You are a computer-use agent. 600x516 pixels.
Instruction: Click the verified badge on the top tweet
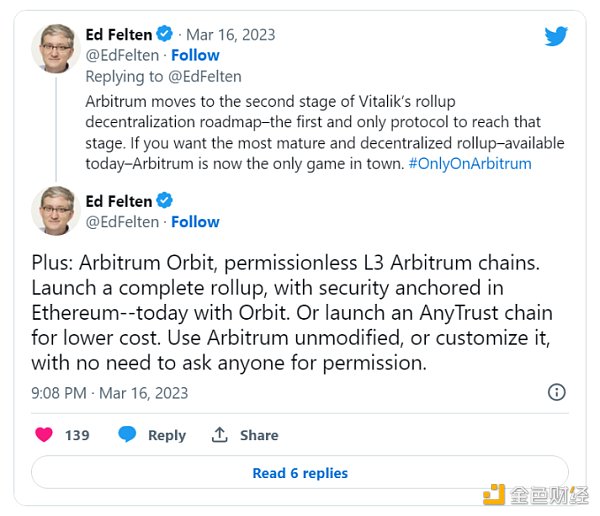coord(164,33)
